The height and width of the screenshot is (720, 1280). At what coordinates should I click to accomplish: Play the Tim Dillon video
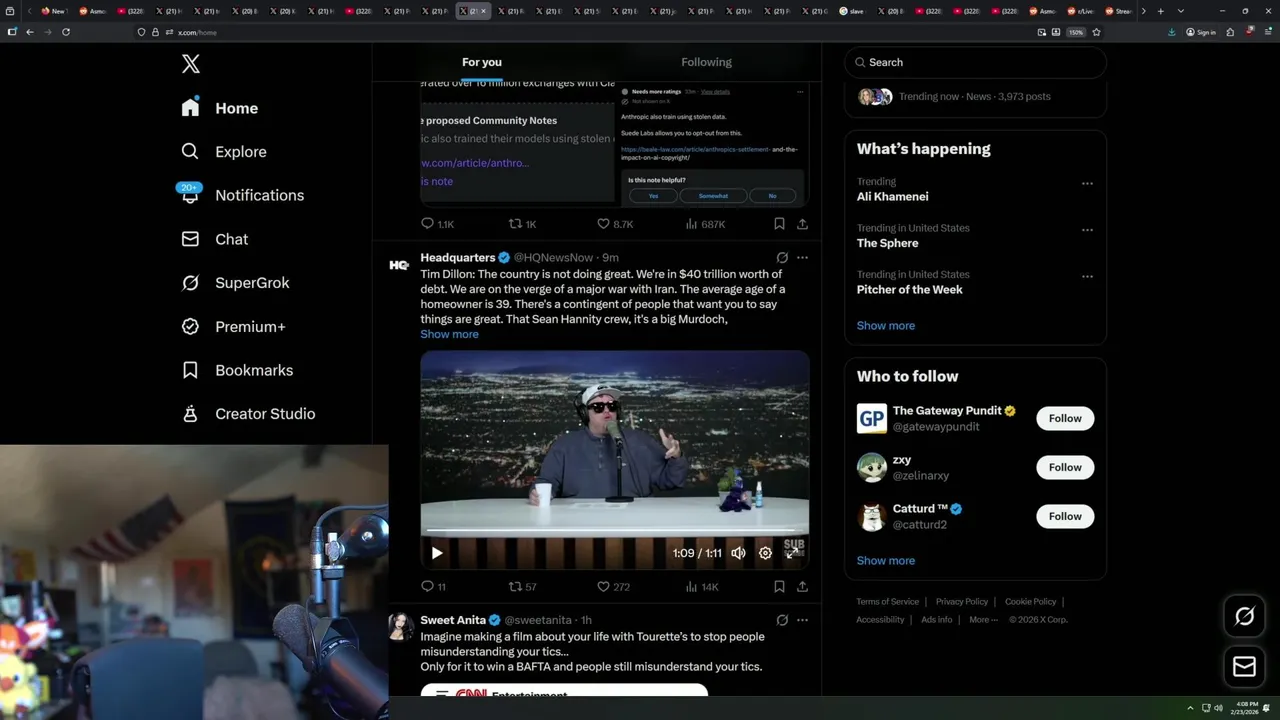point(437,553)
